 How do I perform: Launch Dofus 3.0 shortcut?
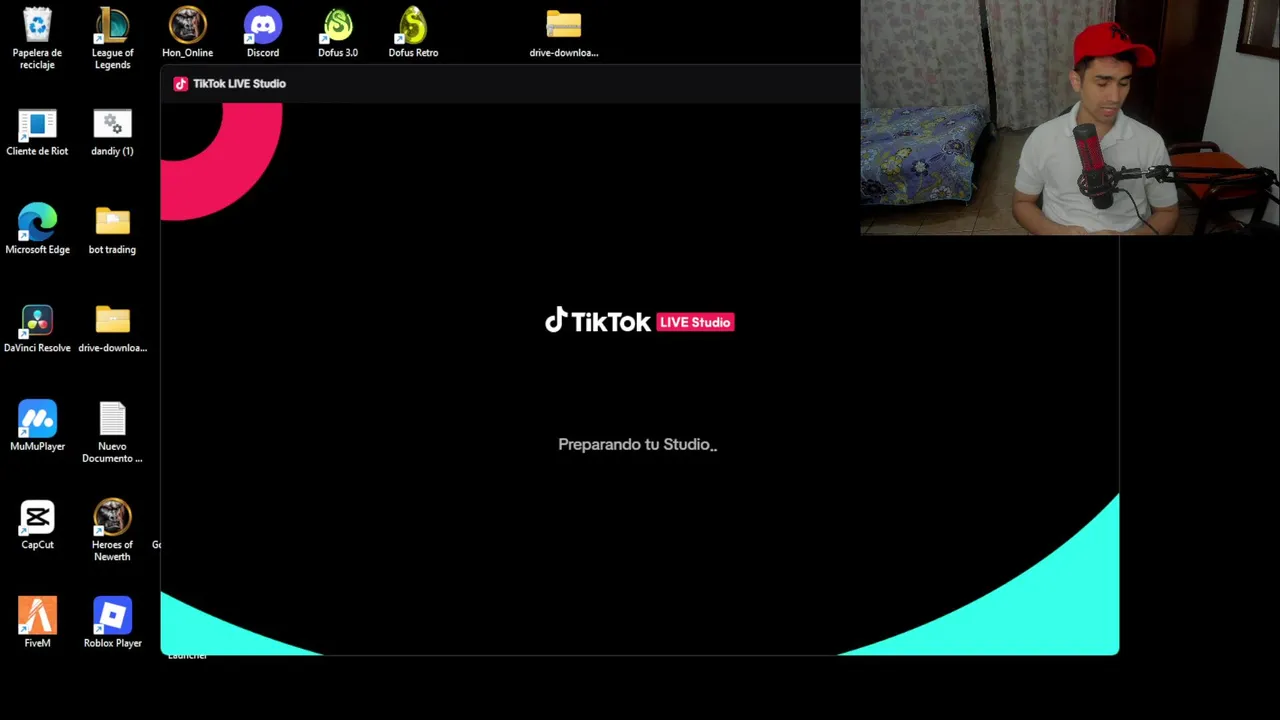338,32
